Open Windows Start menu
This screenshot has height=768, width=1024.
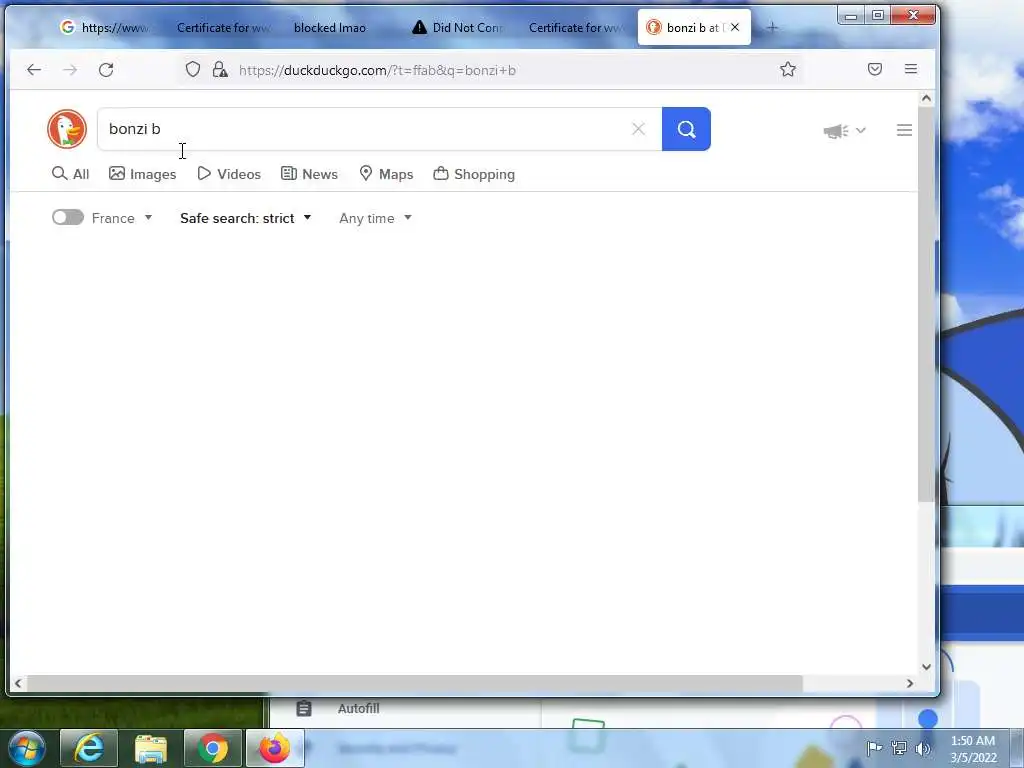(27, 748)
